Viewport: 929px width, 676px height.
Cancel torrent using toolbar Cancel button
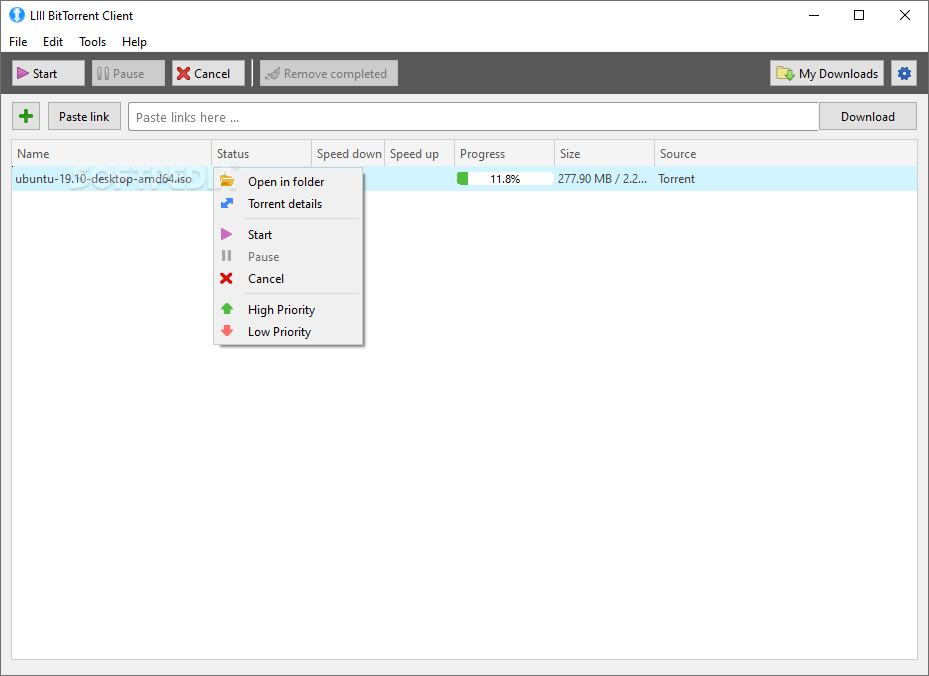click(x=208, y=73)
